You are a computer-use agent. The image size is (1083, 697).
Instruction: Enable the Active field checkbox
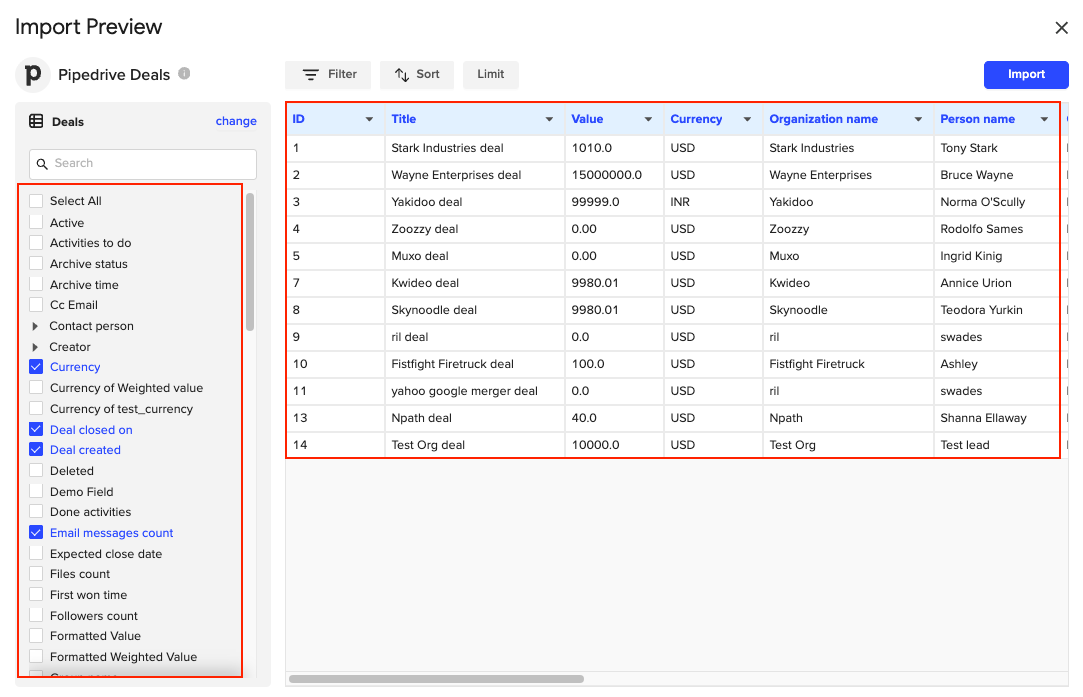[x=36, y=221]
